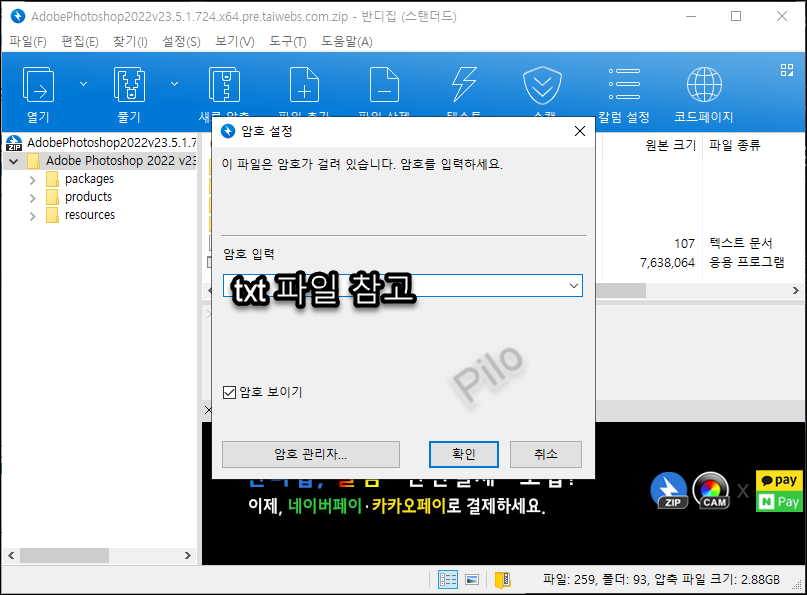Click the Bandizip ZIP logo in the ad banner
Screen dimensions: 807x595
pos(669,491)
